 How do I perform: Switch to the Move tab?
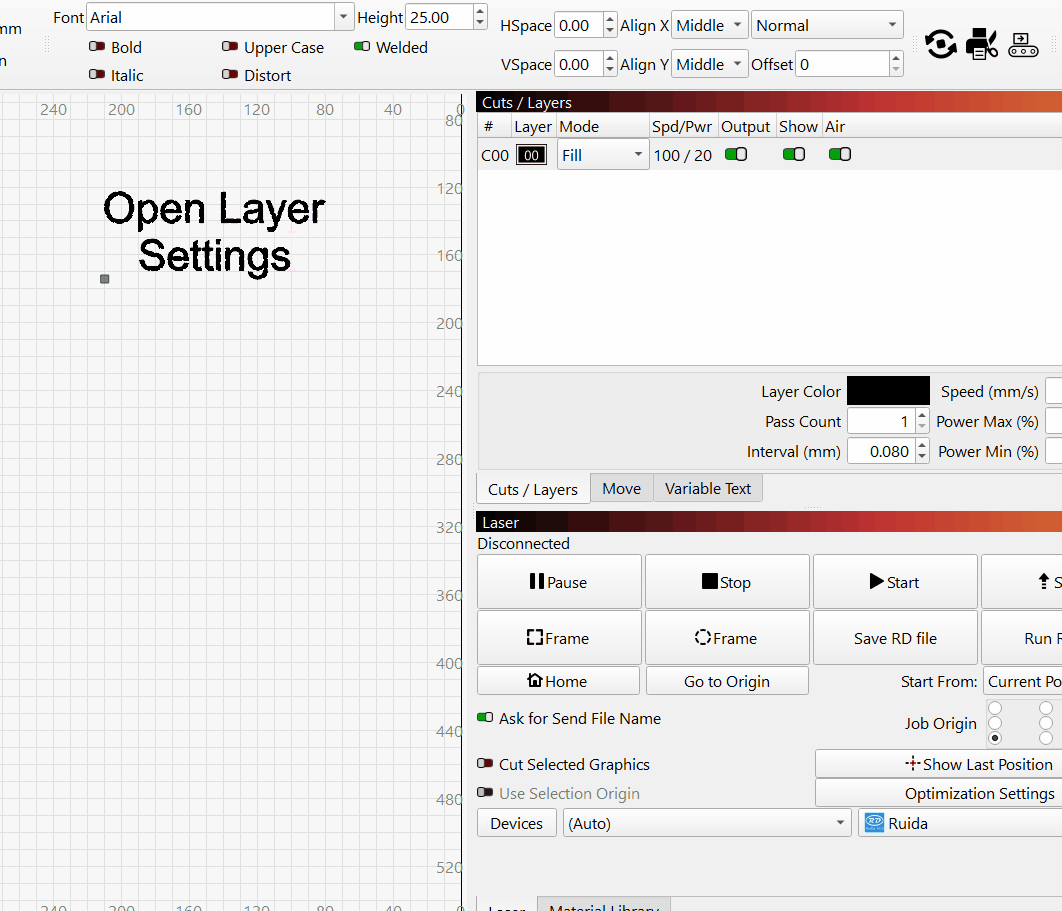[622, 488]
